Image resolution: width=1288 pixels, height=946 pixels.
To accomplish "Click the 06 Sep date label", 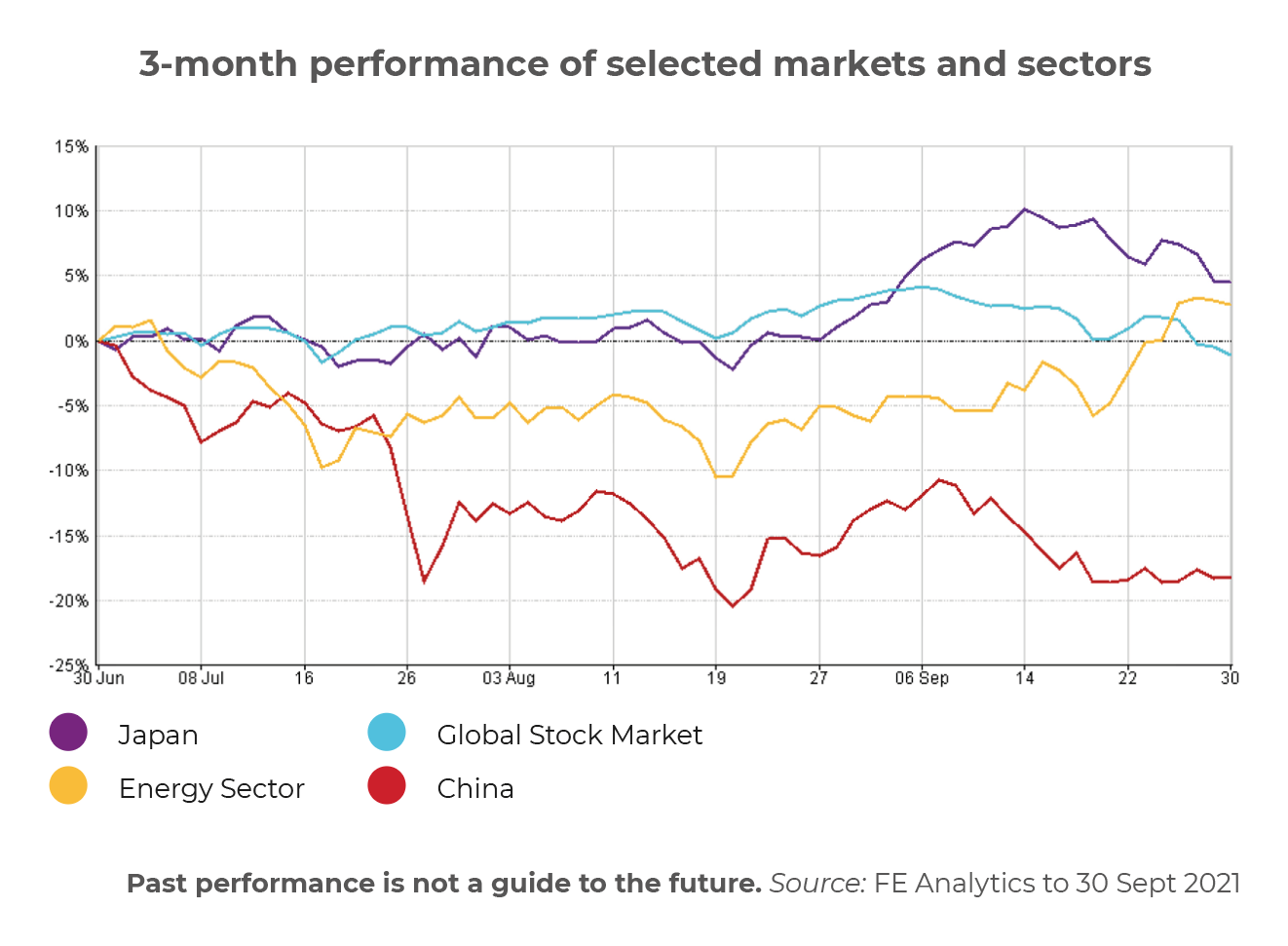I will pos(922,678).
